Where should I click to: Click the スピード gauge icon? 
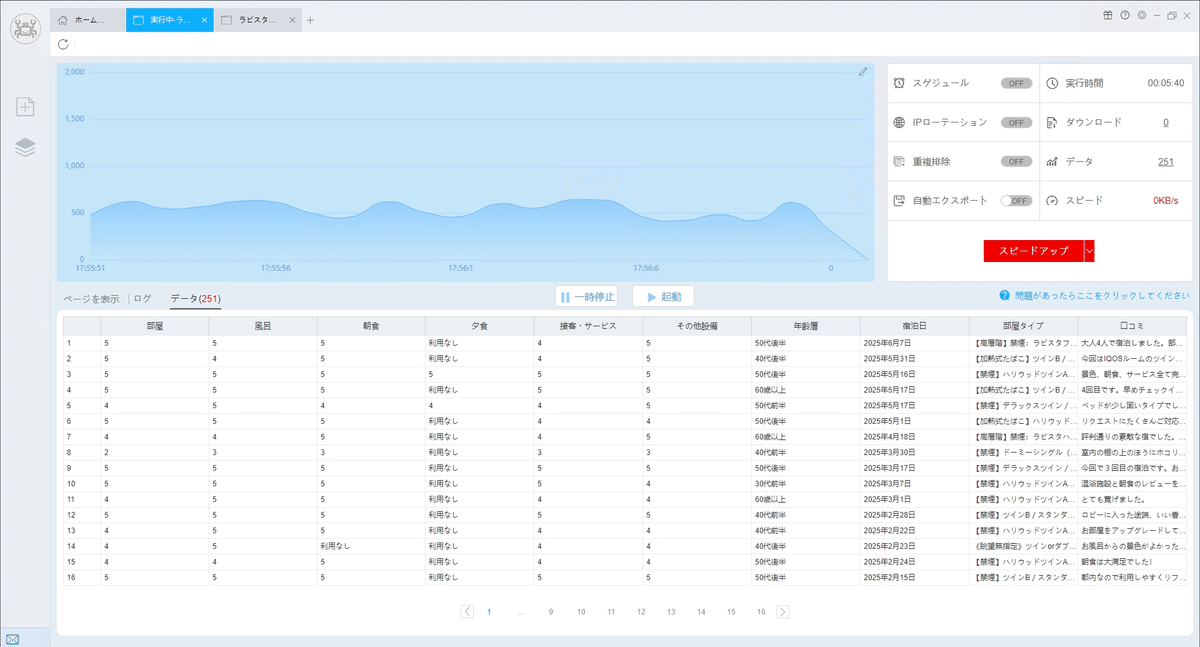tap(1052, 200)
